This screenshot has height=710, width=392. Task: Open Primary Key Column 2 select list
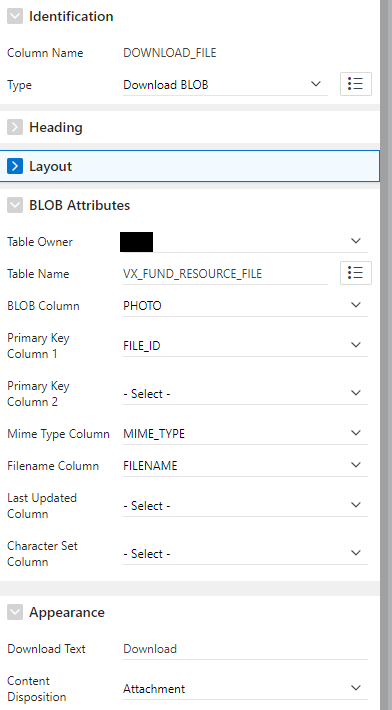tap(245, 393)
